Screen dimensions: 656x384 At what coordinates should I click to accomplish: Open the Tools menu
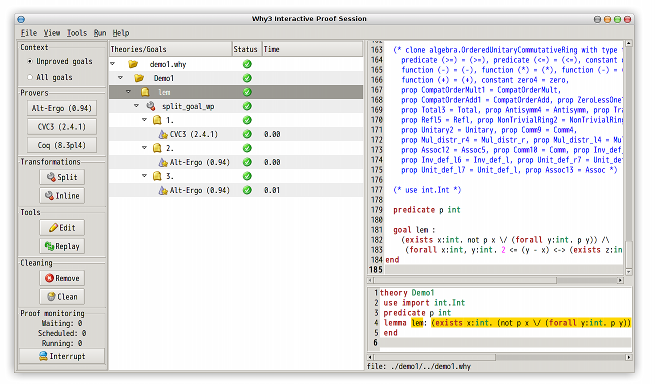click(77, 33)
